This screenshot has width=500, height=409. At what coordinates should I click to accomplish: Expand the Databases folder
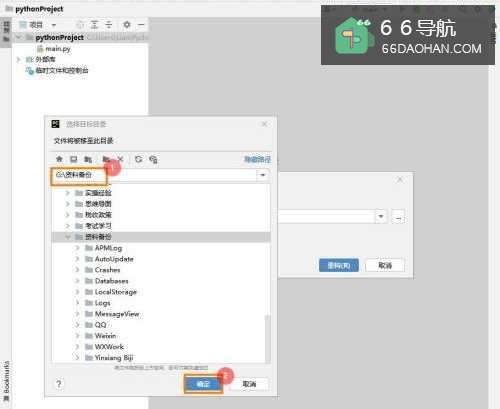(77, 281)
